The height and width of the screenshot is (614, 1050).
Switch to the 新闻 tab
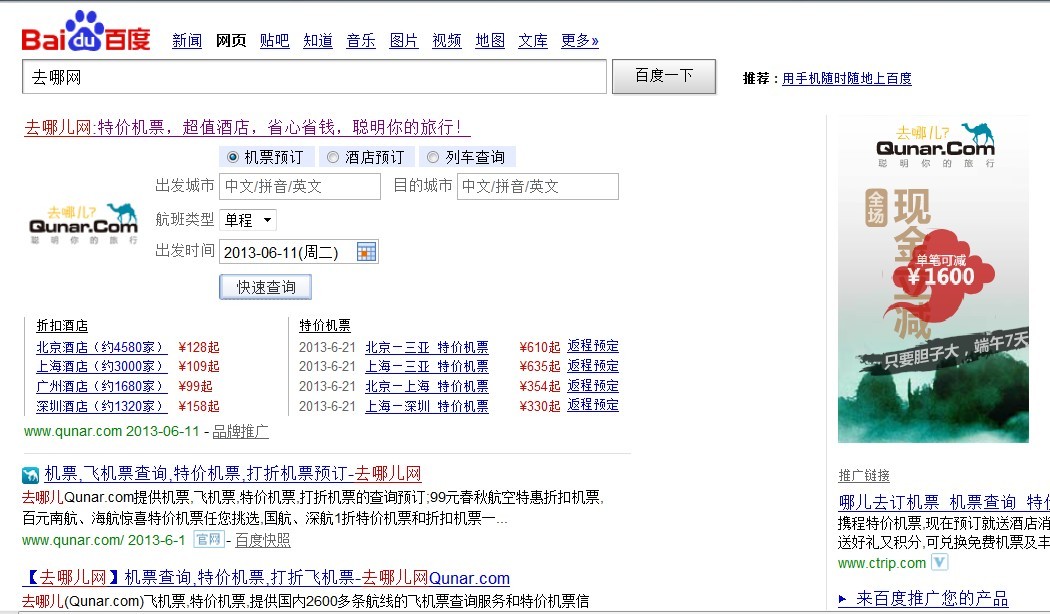pyautogui.click(x=187, y=41)
